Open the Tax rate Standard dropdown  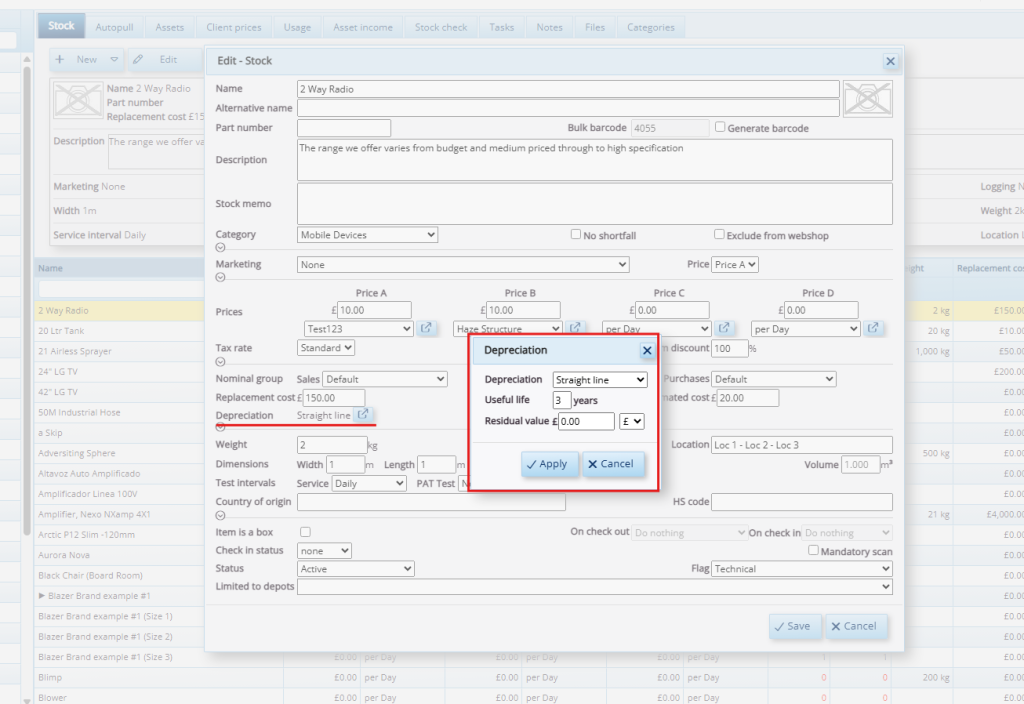pyautogui.click(x=326, y=347)
